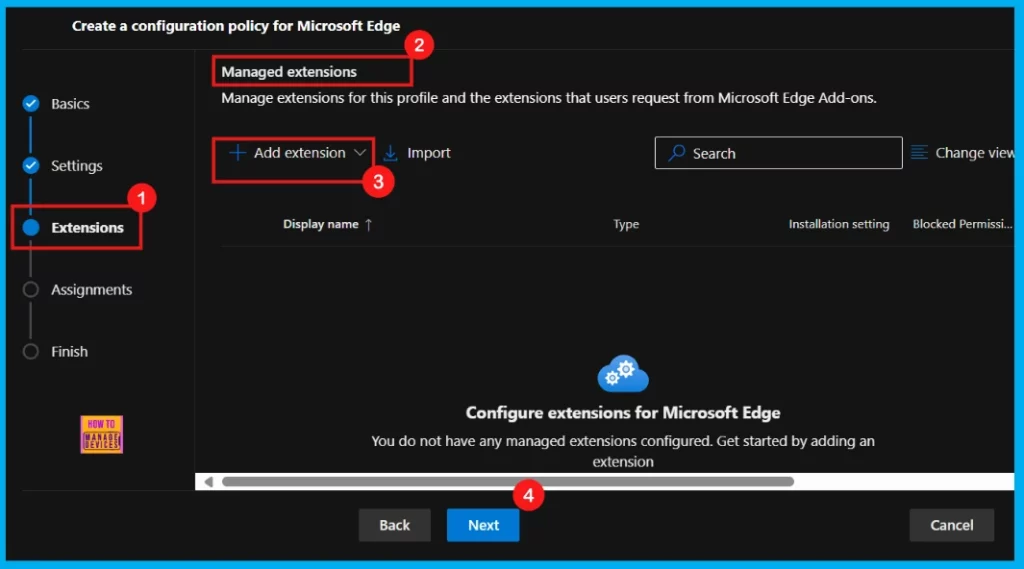Image resolution: width=1024 pixels, height=569 pixels.
Task: Click the magnifier icon in Search box
Action: click(x=677, y=153)
